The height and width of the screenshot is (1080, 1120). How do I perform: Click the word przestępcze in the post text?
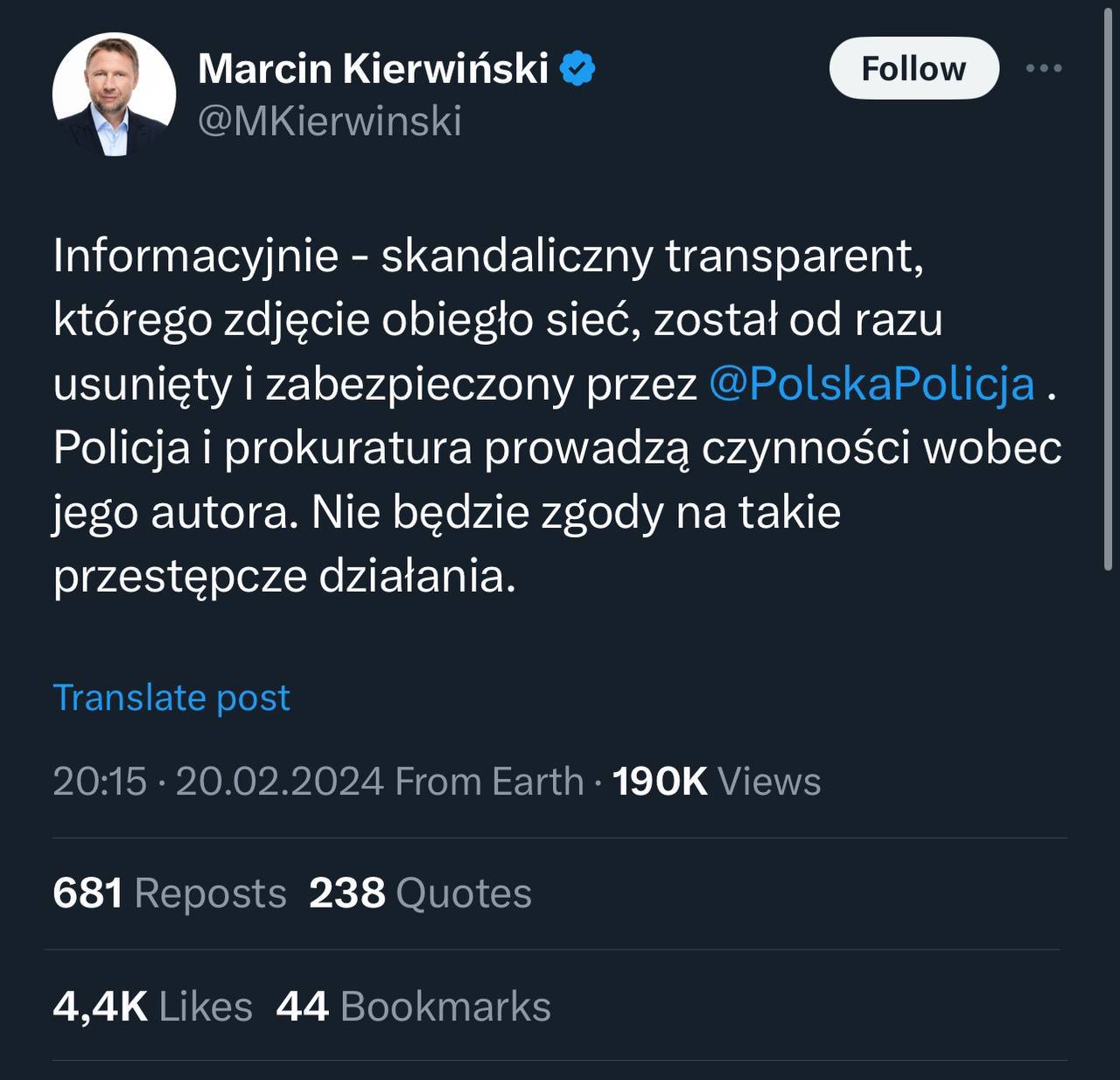(x=179, y=576)
